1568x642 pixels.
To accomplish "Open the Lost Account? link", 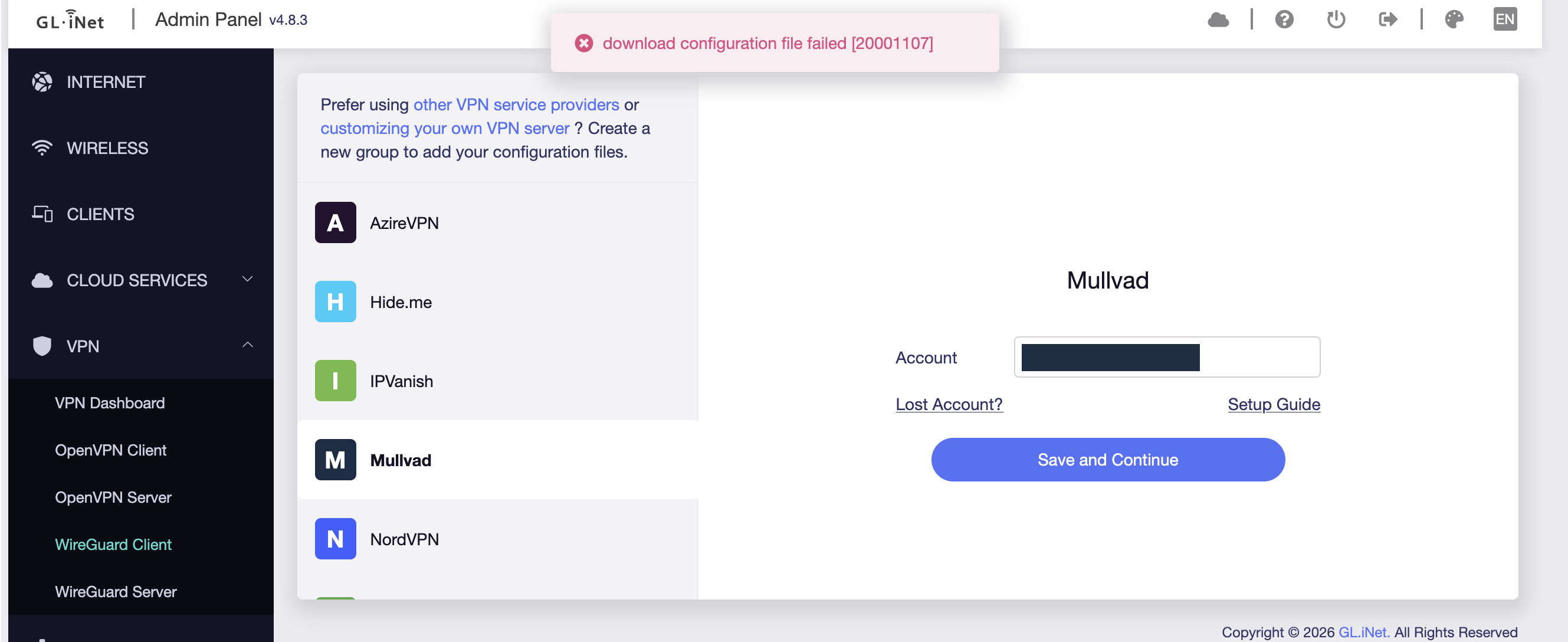I will (x=949, y=404).
